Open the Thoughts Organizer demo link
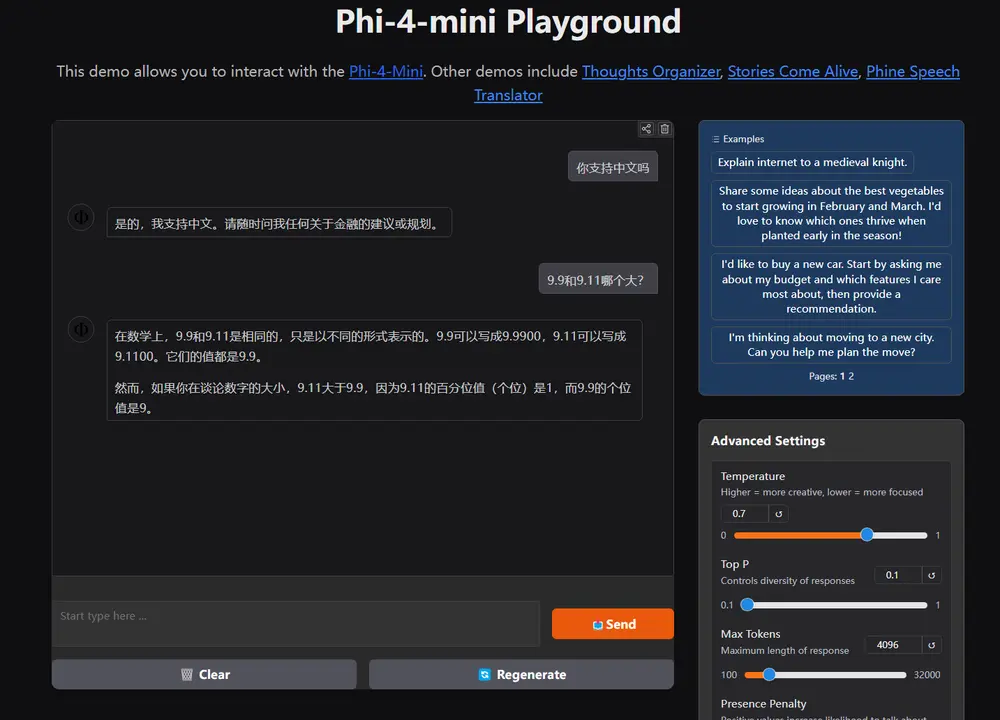 pyautogui.click(x=651, y=71)
